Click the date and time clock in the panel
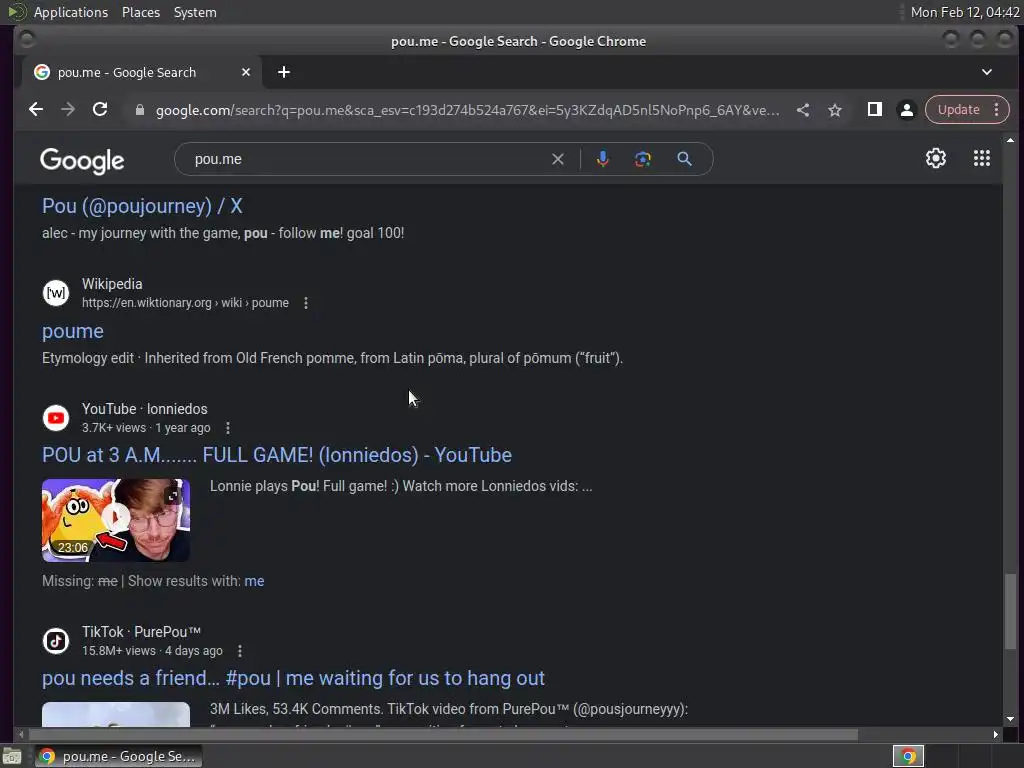Image resolution: width=1024 pixels, height=768 pixels. (965, 12)
